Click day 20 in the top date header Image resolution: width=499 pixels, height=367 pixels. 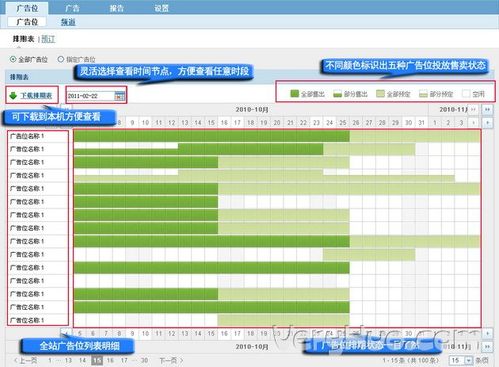tap(277, 123)
